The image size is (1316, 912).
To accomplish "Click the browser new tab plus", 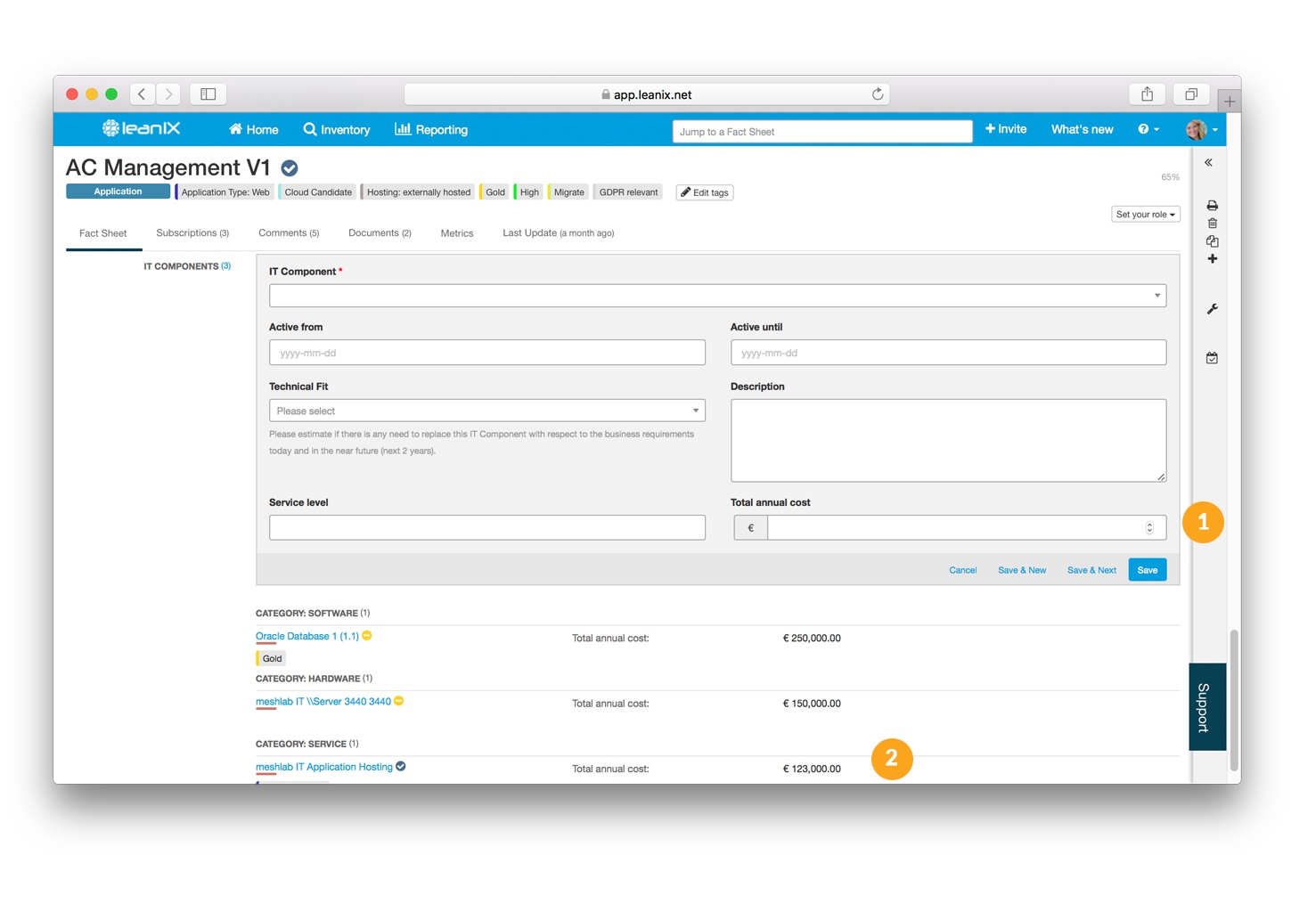I will 1230,102.
